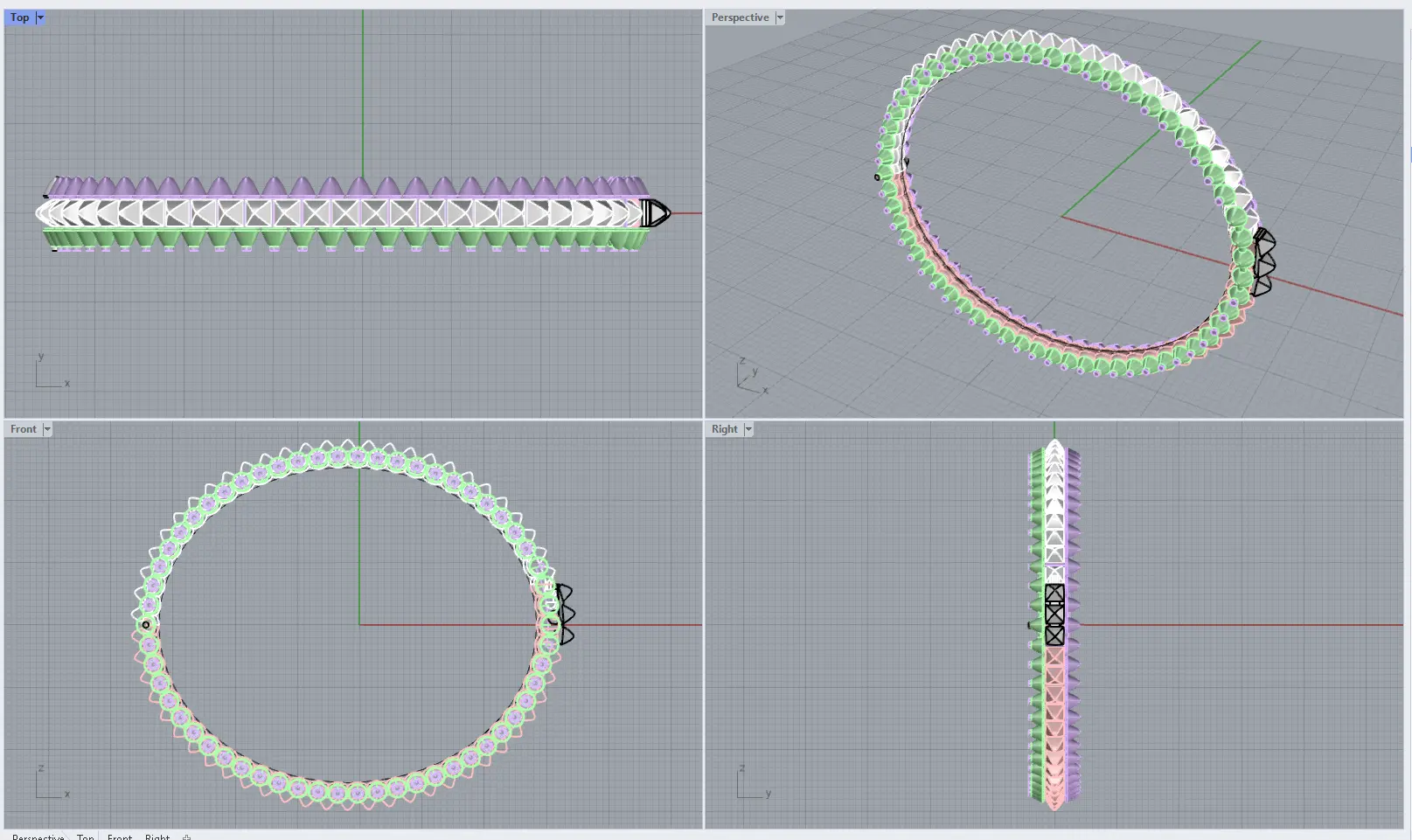Select the Right viewport title label
This screenshot has width=1412, height=840.
click(724, 429)
